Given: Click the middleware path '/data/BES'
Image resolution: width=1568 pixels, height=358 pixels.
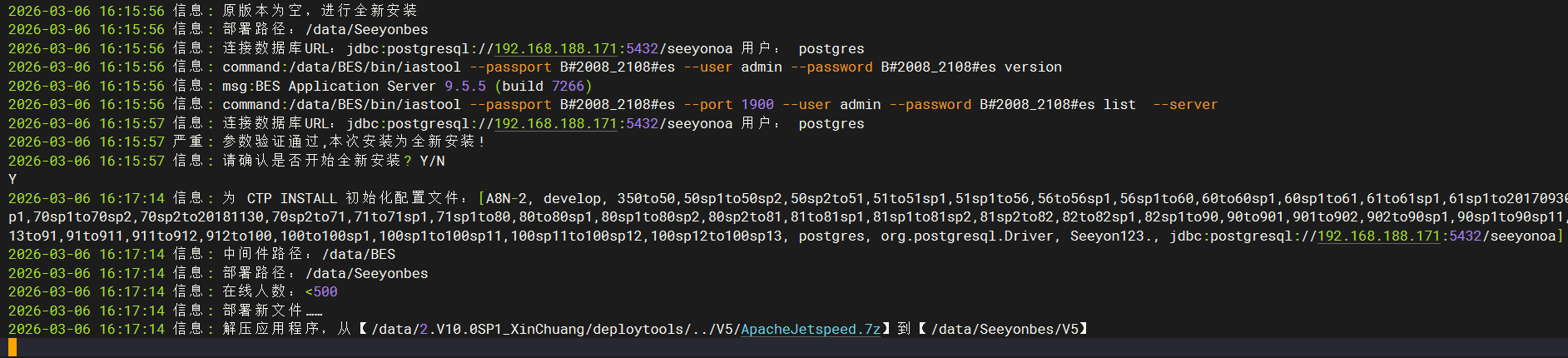Looking at the screenshot, I should 359,254.
